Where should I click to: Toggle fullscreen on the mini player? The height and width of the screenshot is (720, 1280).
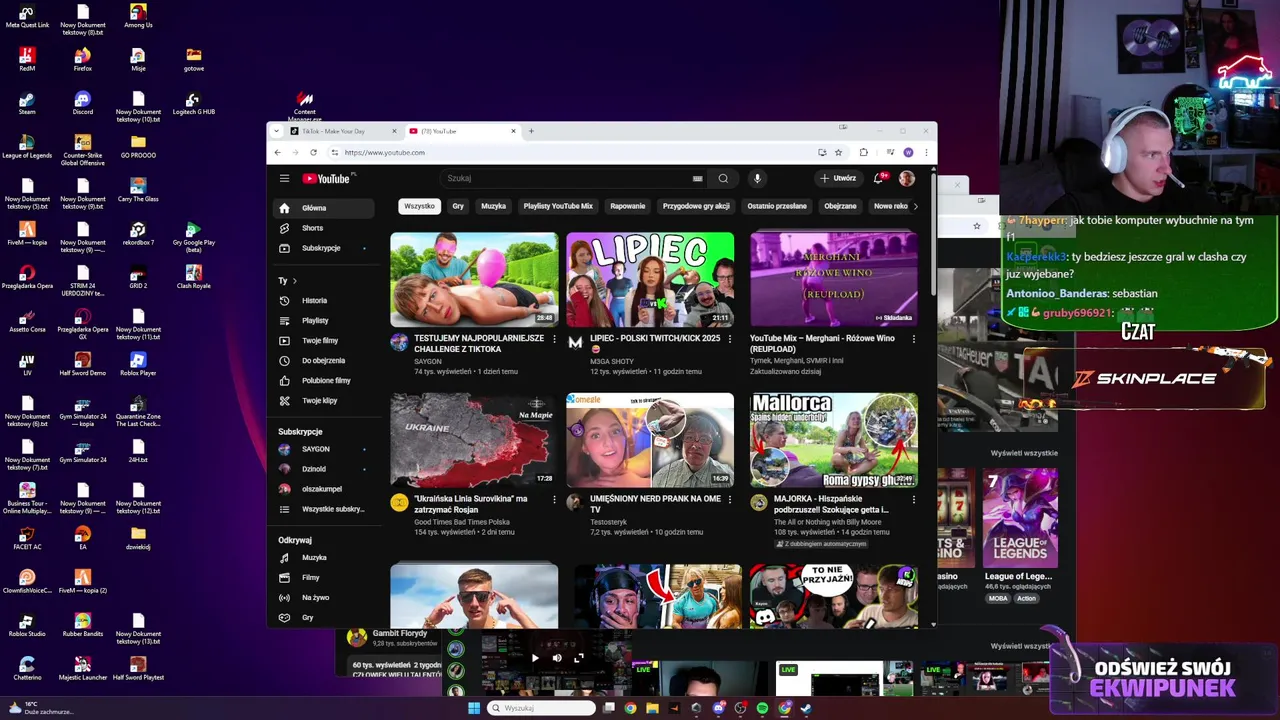(x=578, y=658)
